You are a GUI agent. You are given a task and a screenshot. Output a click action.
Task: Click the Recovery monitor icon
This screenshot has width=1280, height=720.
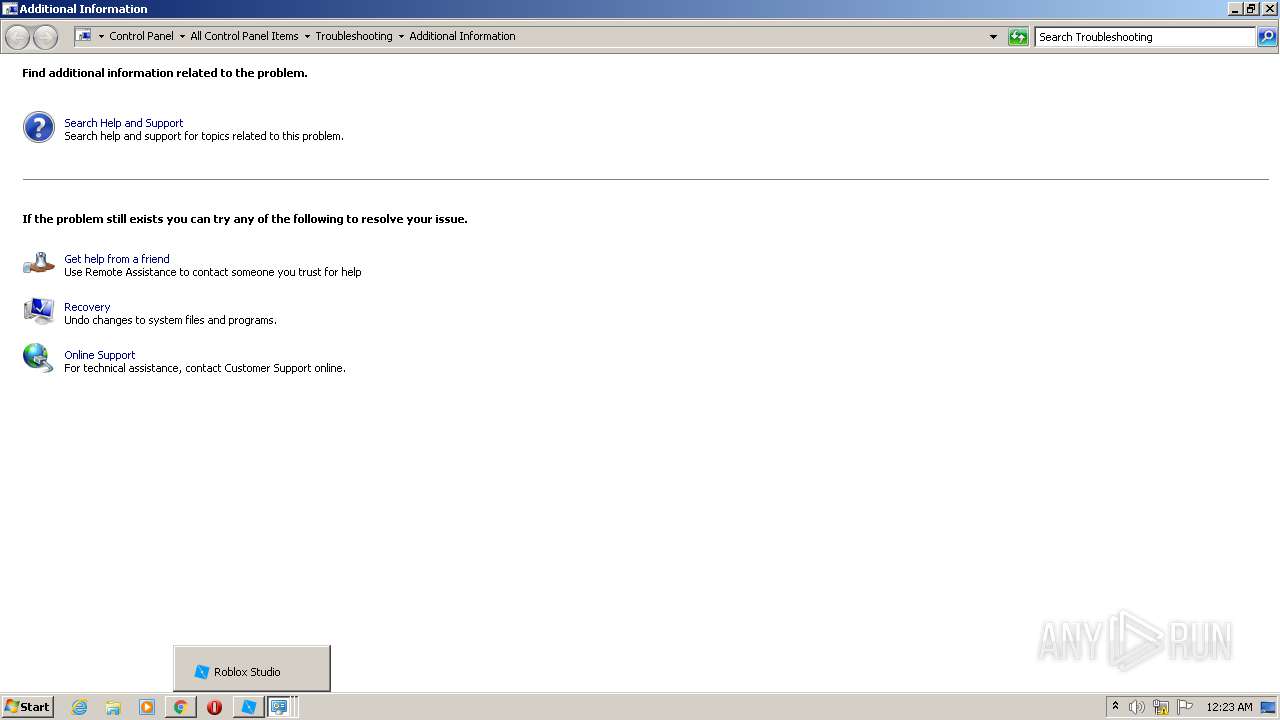click(39, 311)
